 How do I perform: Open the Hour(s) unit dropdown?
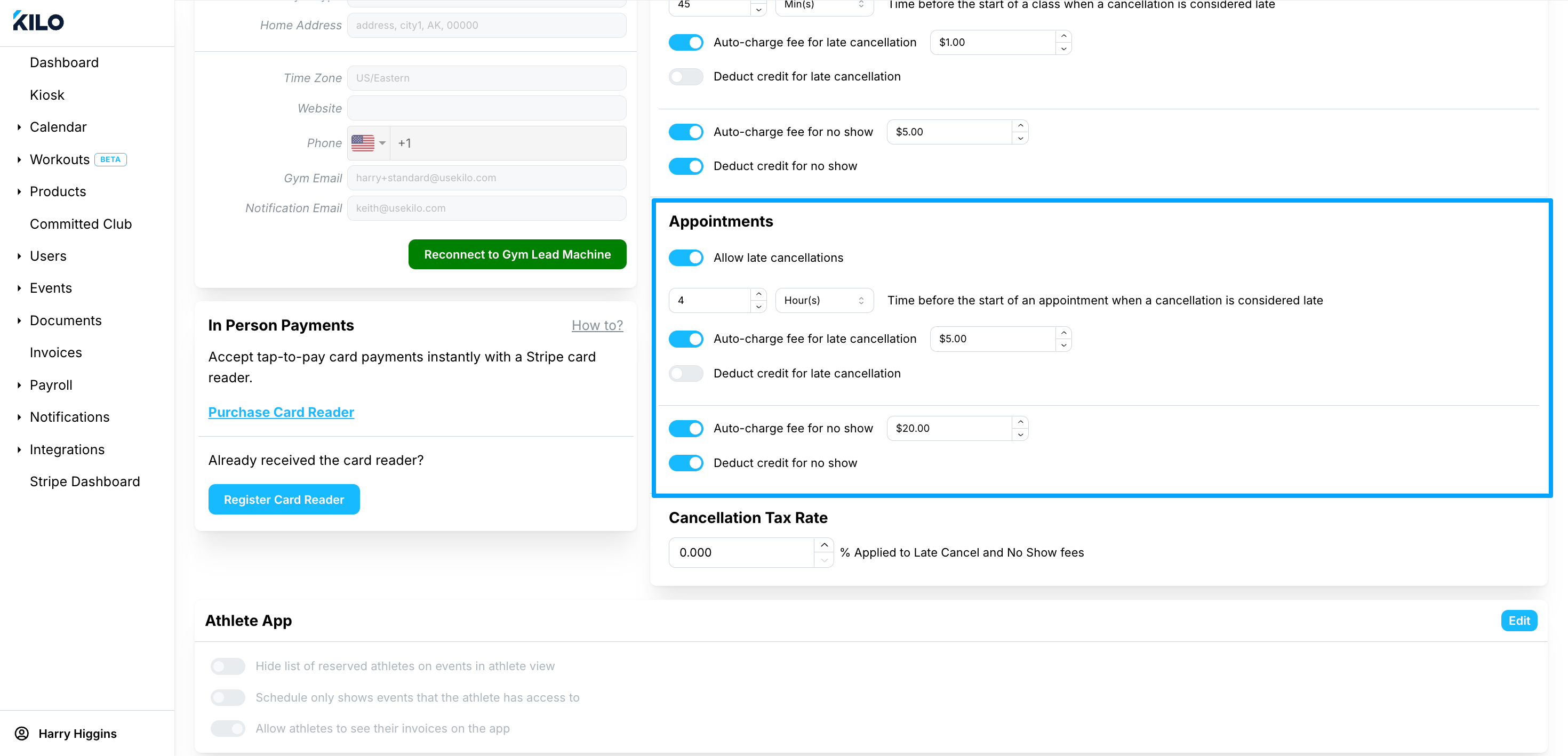point(824,301)
